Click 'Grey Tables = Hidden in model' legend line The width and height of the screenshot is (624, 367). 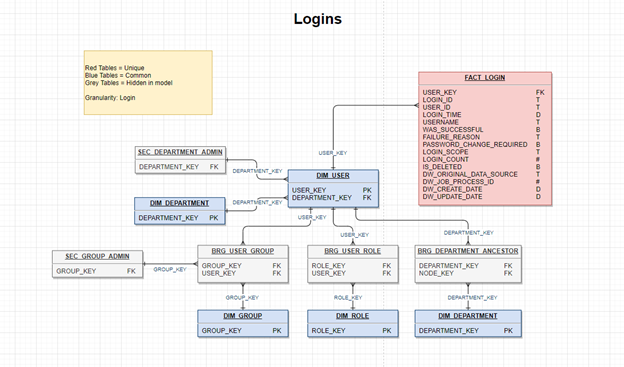click(129, 83)
